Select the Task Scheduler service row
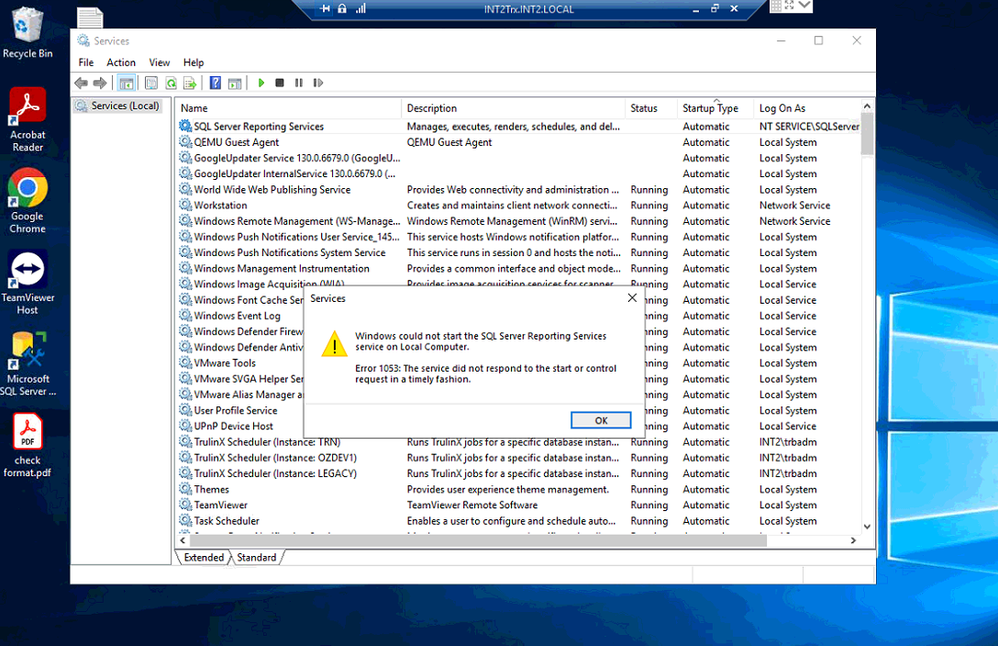 [x=519, y=521]
